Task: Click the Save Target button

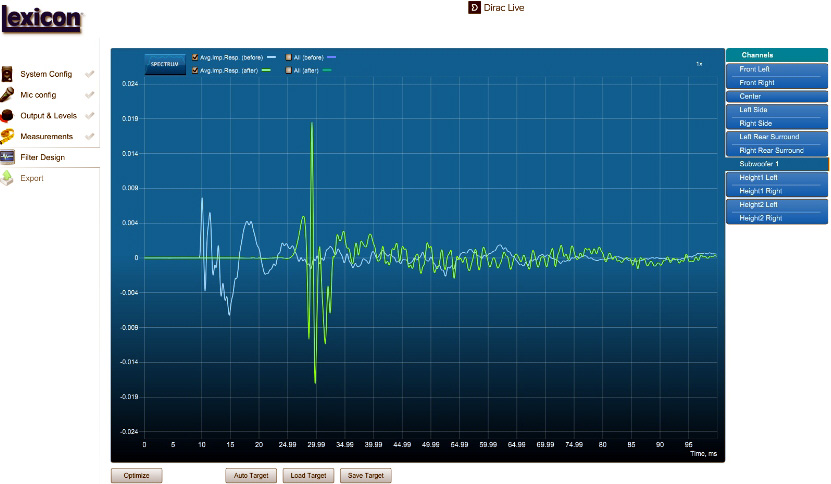Action: pyautogui.click(x=365, y=476)
